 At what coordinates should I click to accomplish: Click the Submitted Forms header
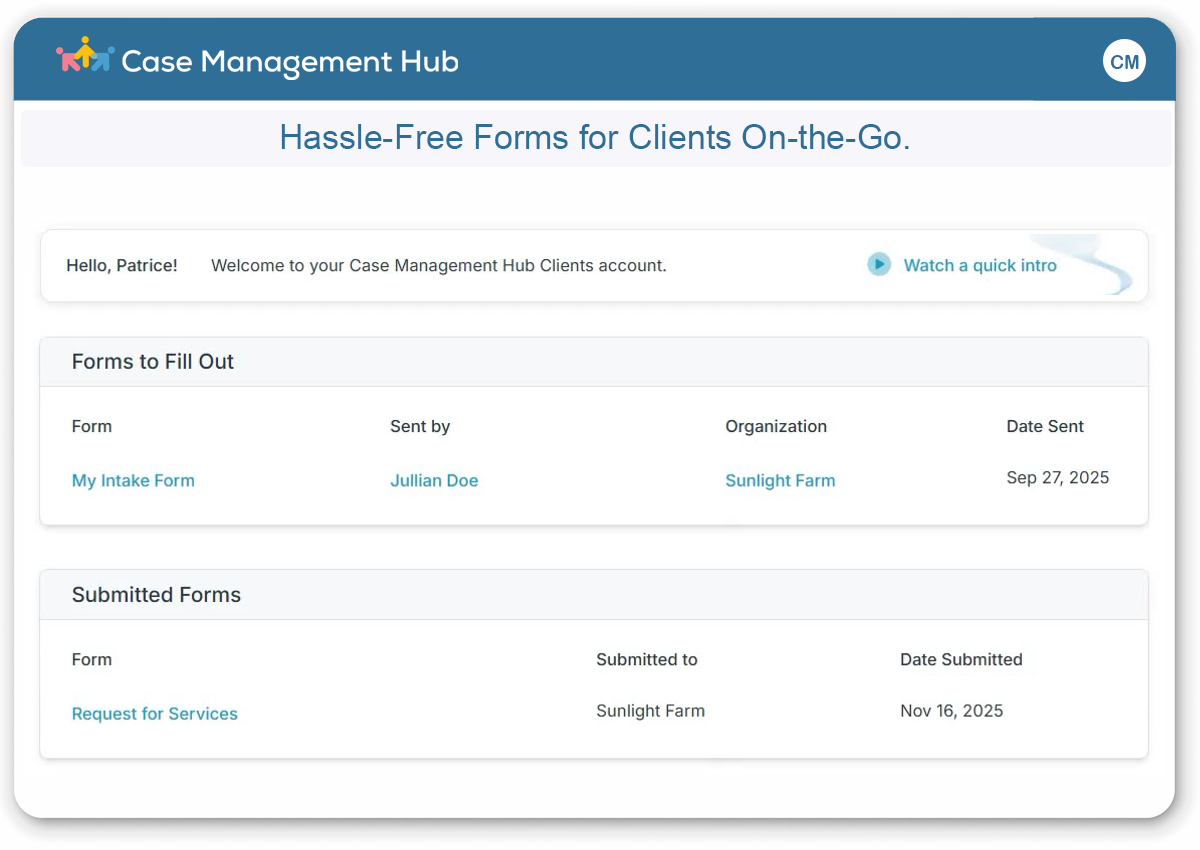click(x=156, y=595)
